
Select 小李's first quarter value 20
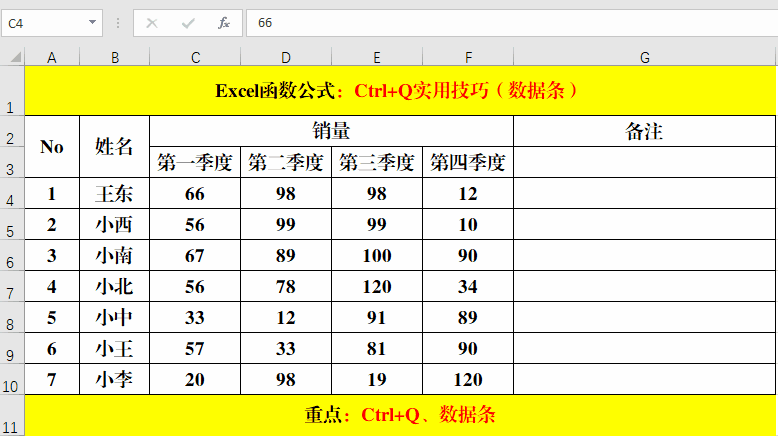(195, 379)
